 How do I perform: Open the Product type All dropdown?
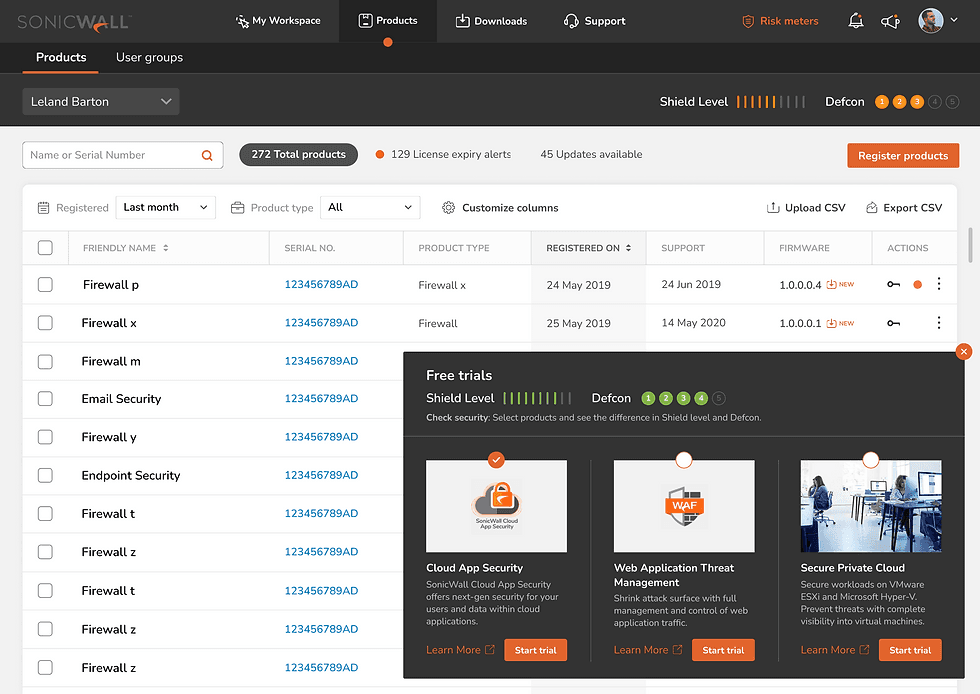(x=370, y=208)
